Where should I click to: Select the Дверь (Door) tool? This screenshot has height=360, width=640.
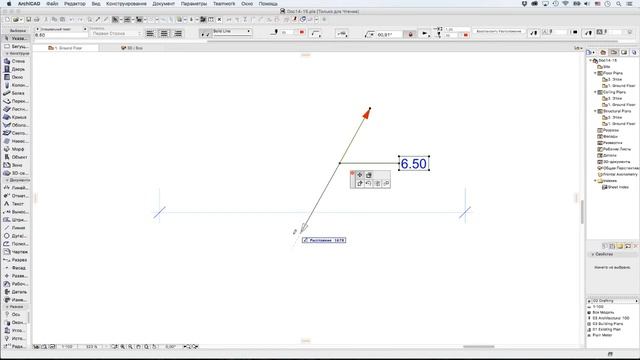[x=15, y=69]
